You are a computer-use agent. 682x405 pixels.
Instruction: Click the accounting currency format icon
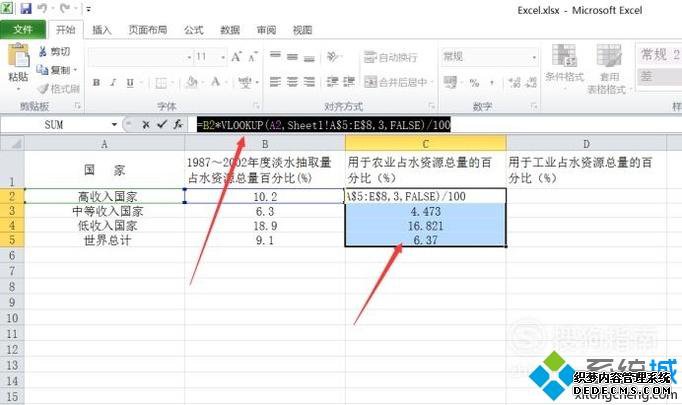[x=451, y=82]
